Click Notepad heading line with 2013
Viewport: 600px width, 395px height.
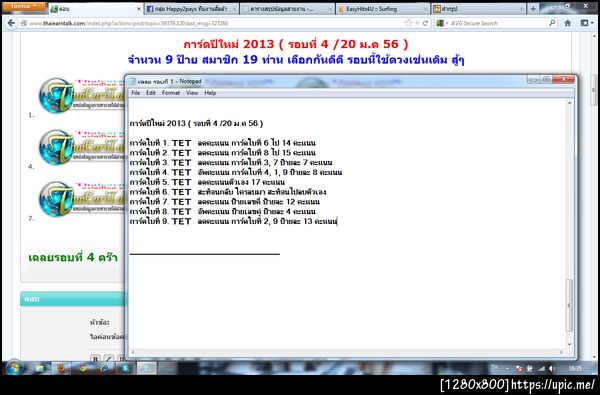[x=196, y=123]
